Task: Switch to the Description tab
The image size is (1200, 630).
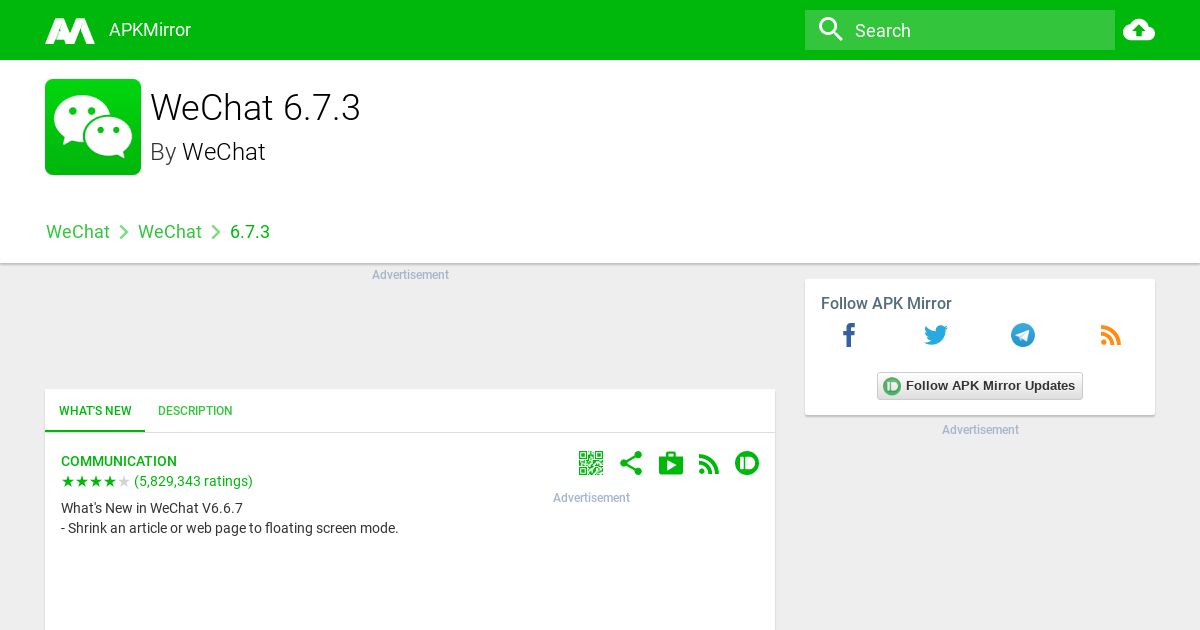Action: tap(195, 411)
